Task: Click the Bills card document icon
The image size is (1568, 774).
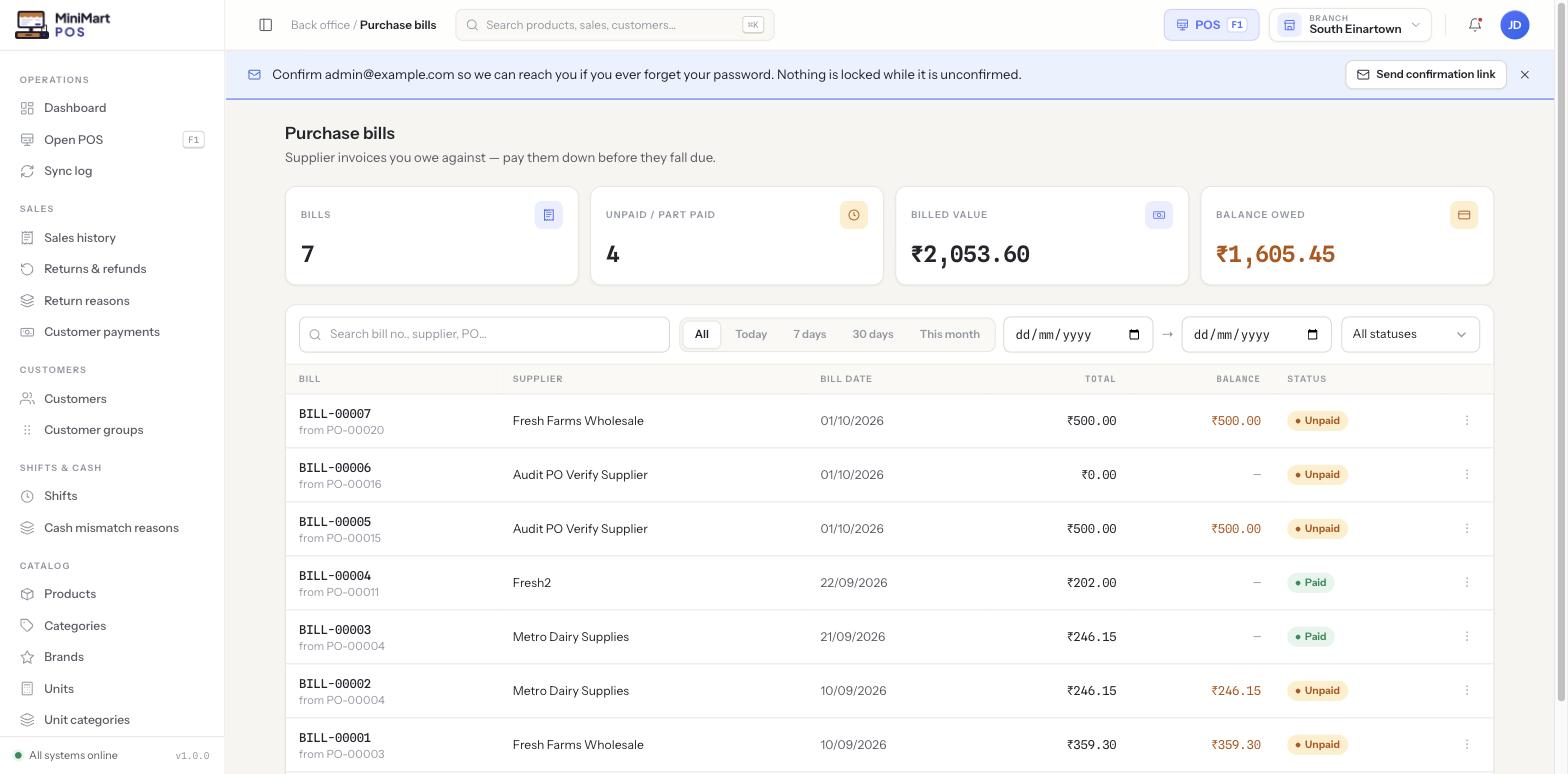Action: [549, 215]
